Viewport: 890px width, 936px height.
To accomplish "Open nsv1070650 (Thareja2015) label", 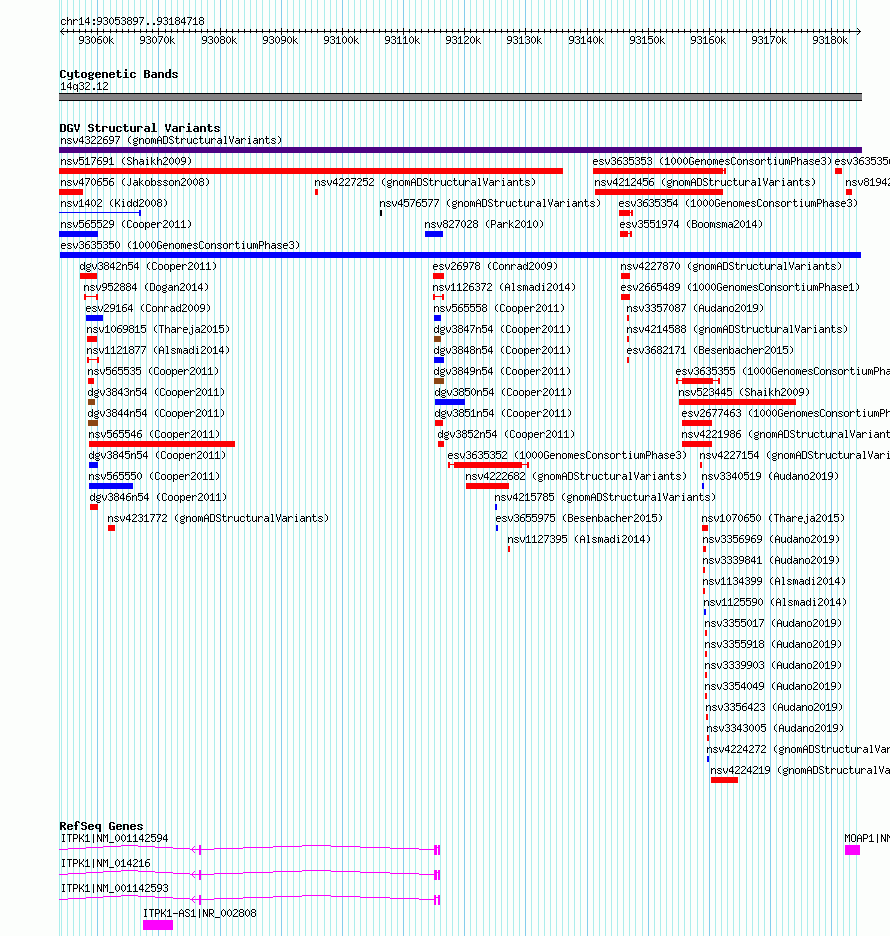I will click(x=774, y=518).
